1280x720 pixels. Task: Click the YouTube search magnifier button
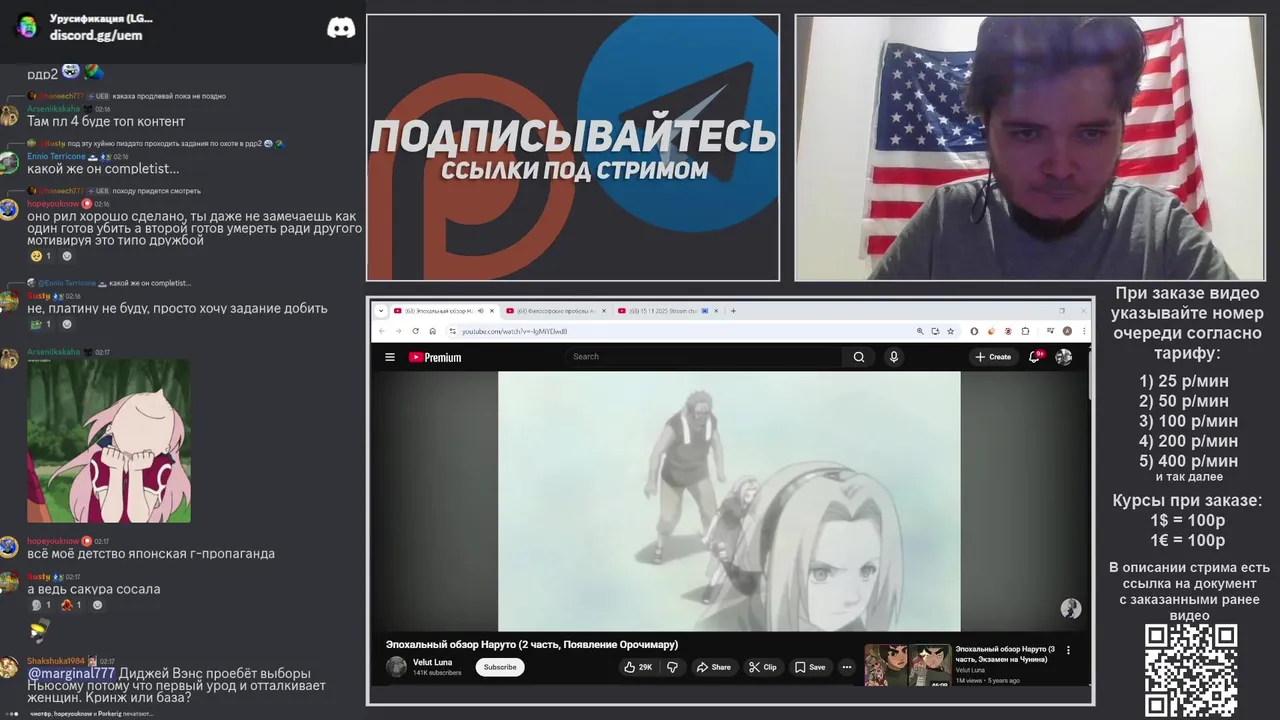pyautogui.click(x=858, y=357)
